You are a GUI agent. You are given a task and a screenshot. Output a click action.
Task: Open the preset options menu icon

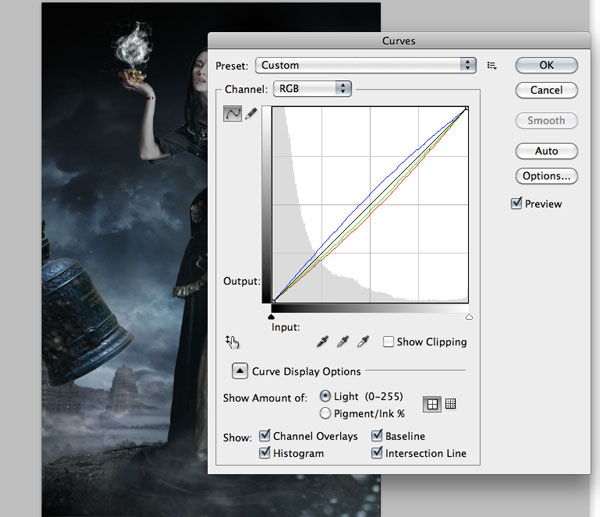point(492,65)
